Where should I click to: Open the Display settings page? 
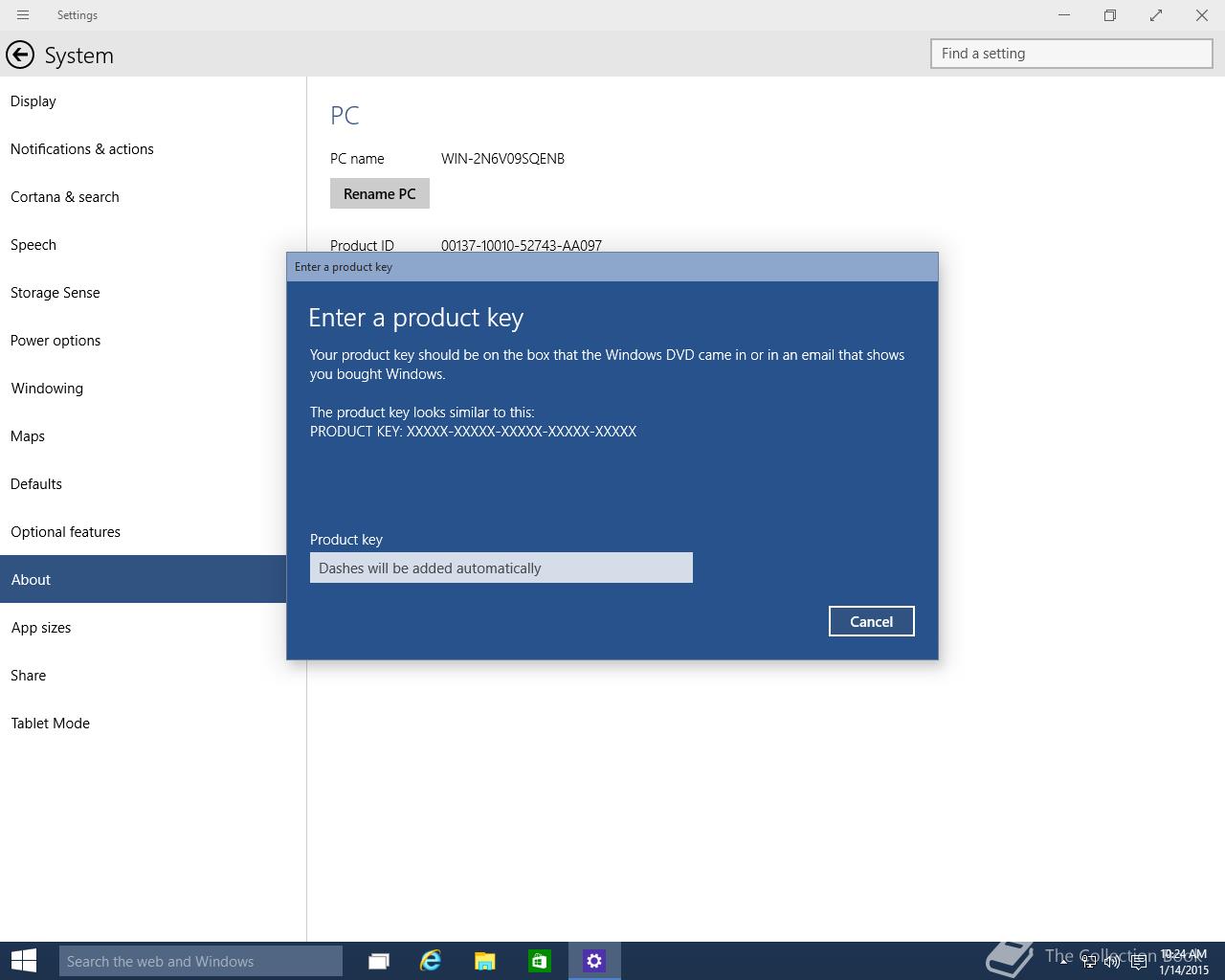tap(153, 100)
